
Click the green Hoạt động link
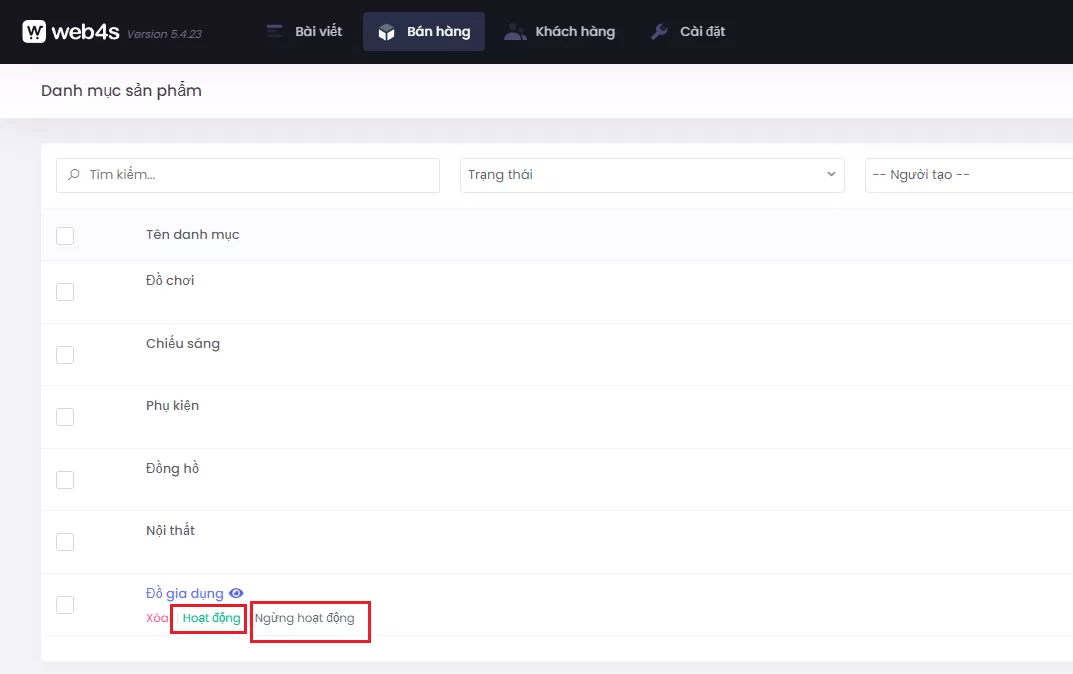pos(211,618)
